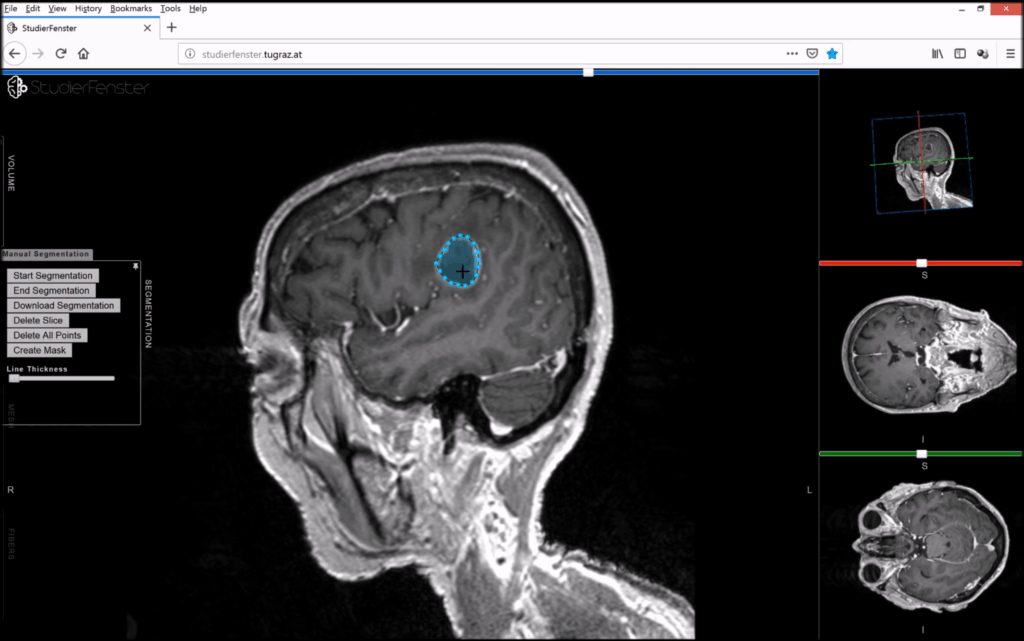This screenshot has height=641, width=1024.
Task: Click the pin icon on segmentation panel
Action: point(135,265)
